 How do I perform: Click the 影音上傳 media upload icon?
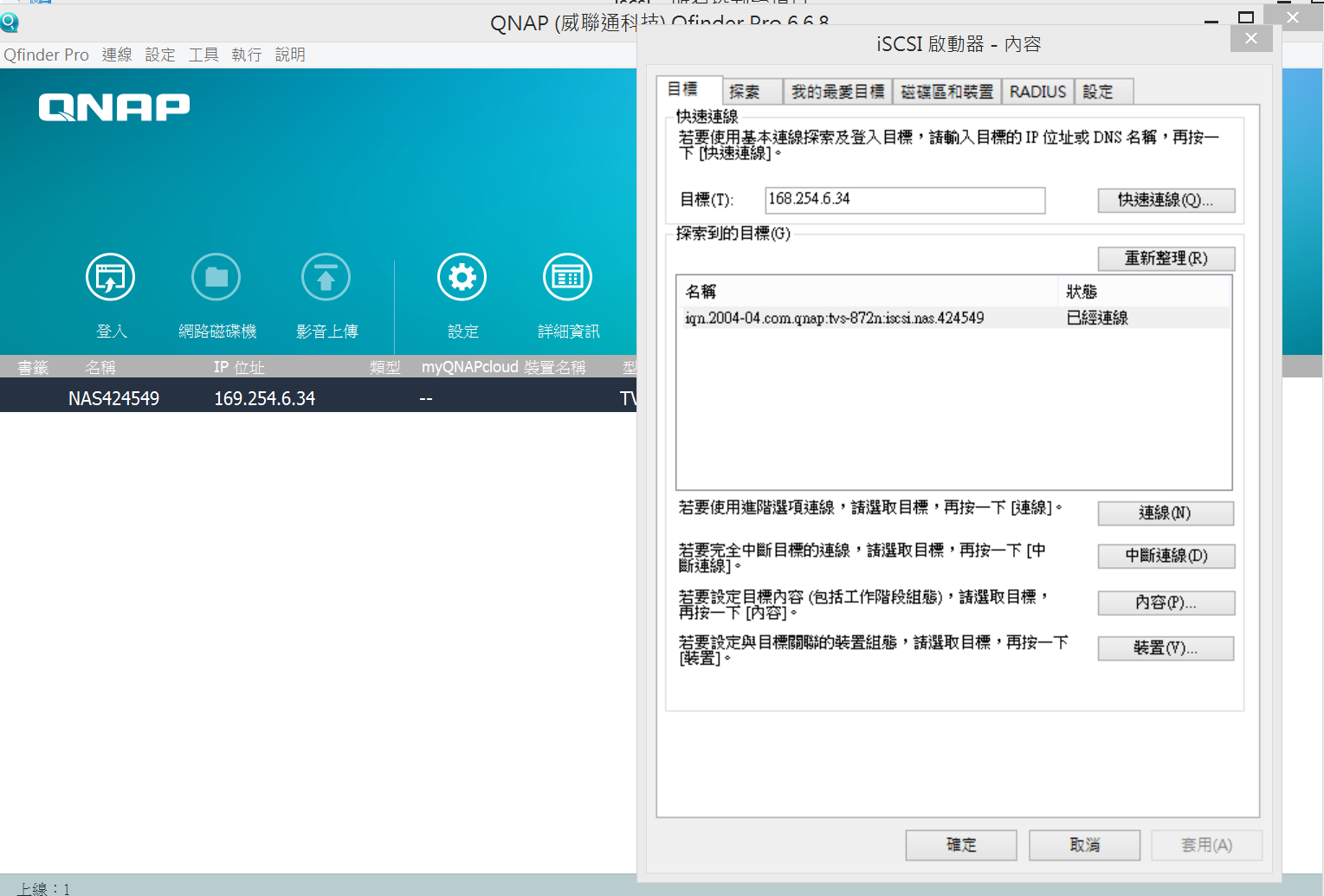coord(326,277)
